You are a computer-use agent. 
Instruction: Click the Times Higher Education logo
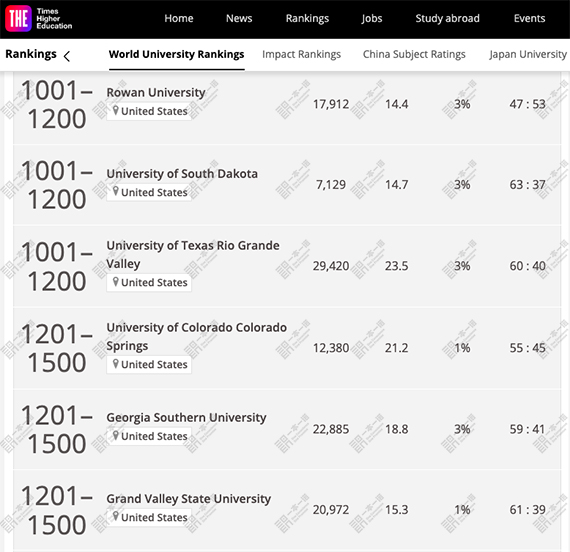[x=39, y=19]
